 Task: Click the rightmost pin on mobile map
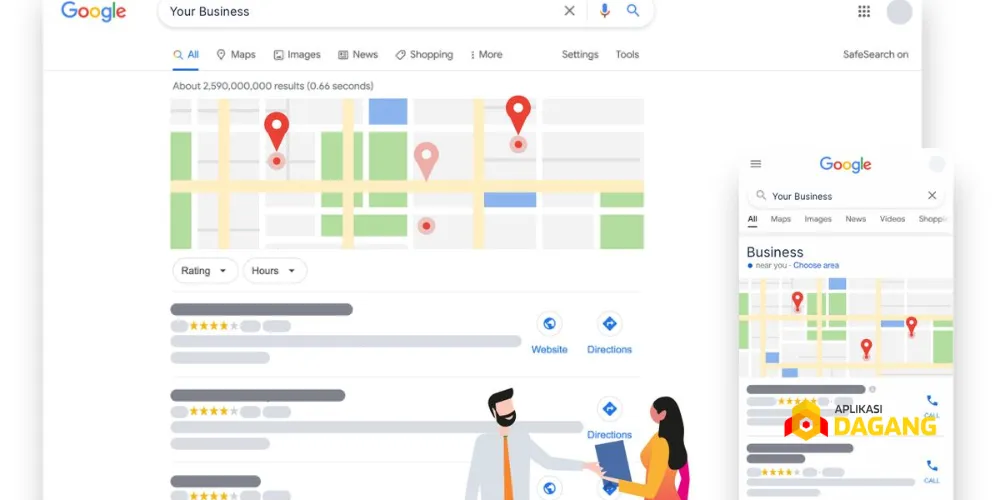911,326
